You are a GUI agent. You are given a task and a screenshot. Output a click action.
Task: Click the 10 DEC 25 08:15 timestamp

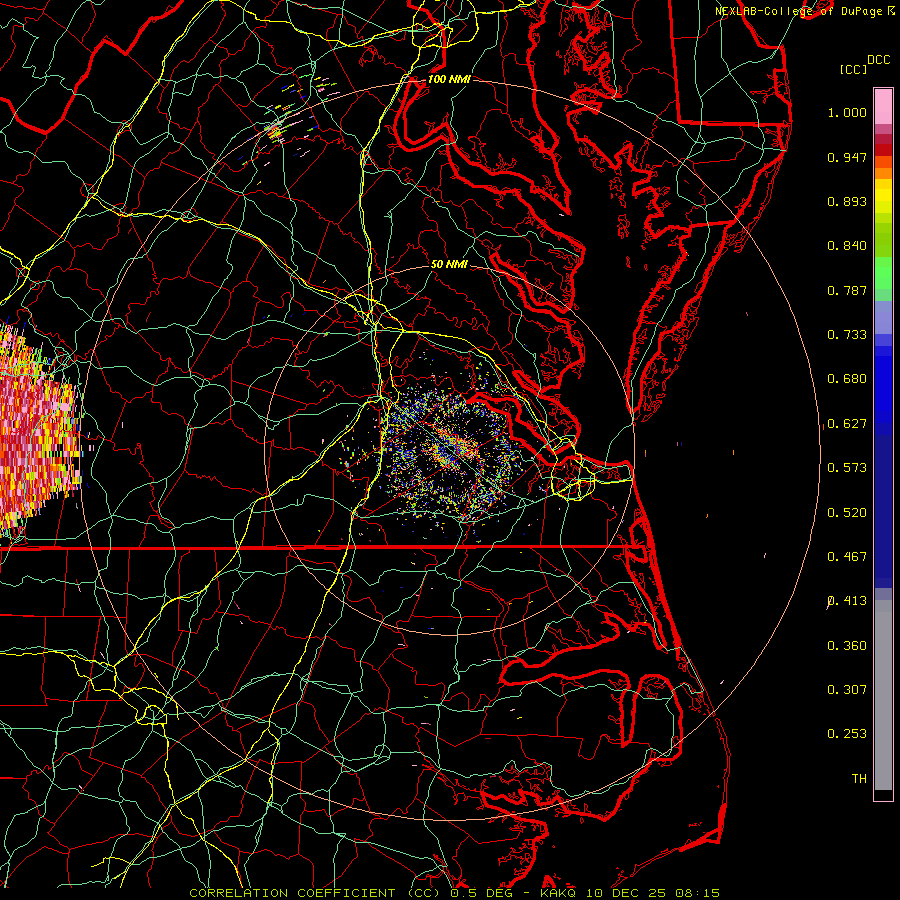(654, 893)
